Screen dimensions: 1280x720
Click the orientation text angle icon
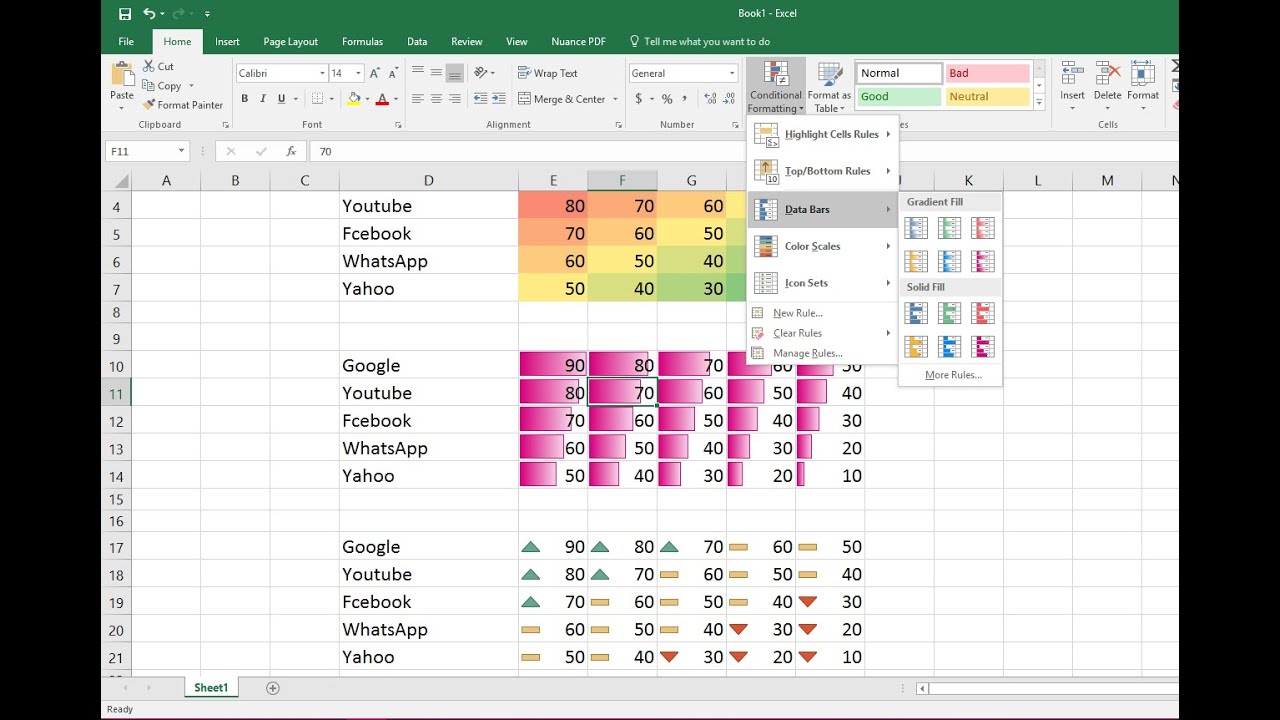(x=482, y=73)
